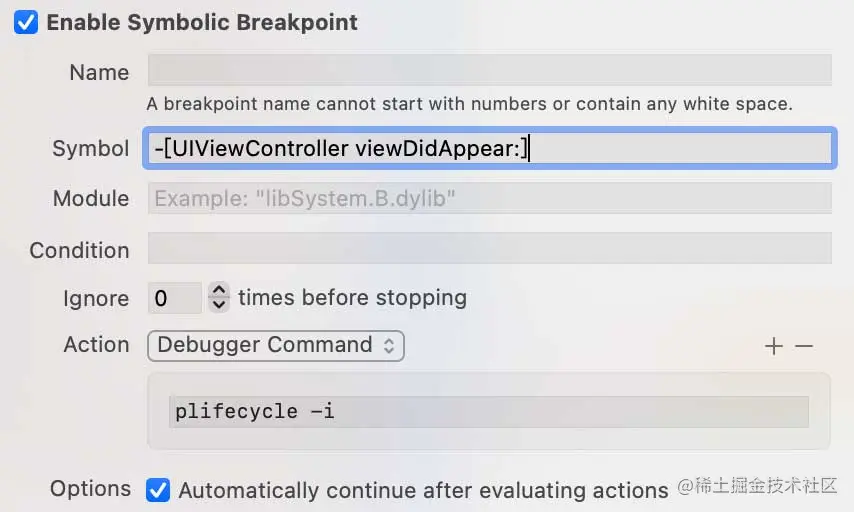Click the breakpoint name hint text

coord(469,103)
